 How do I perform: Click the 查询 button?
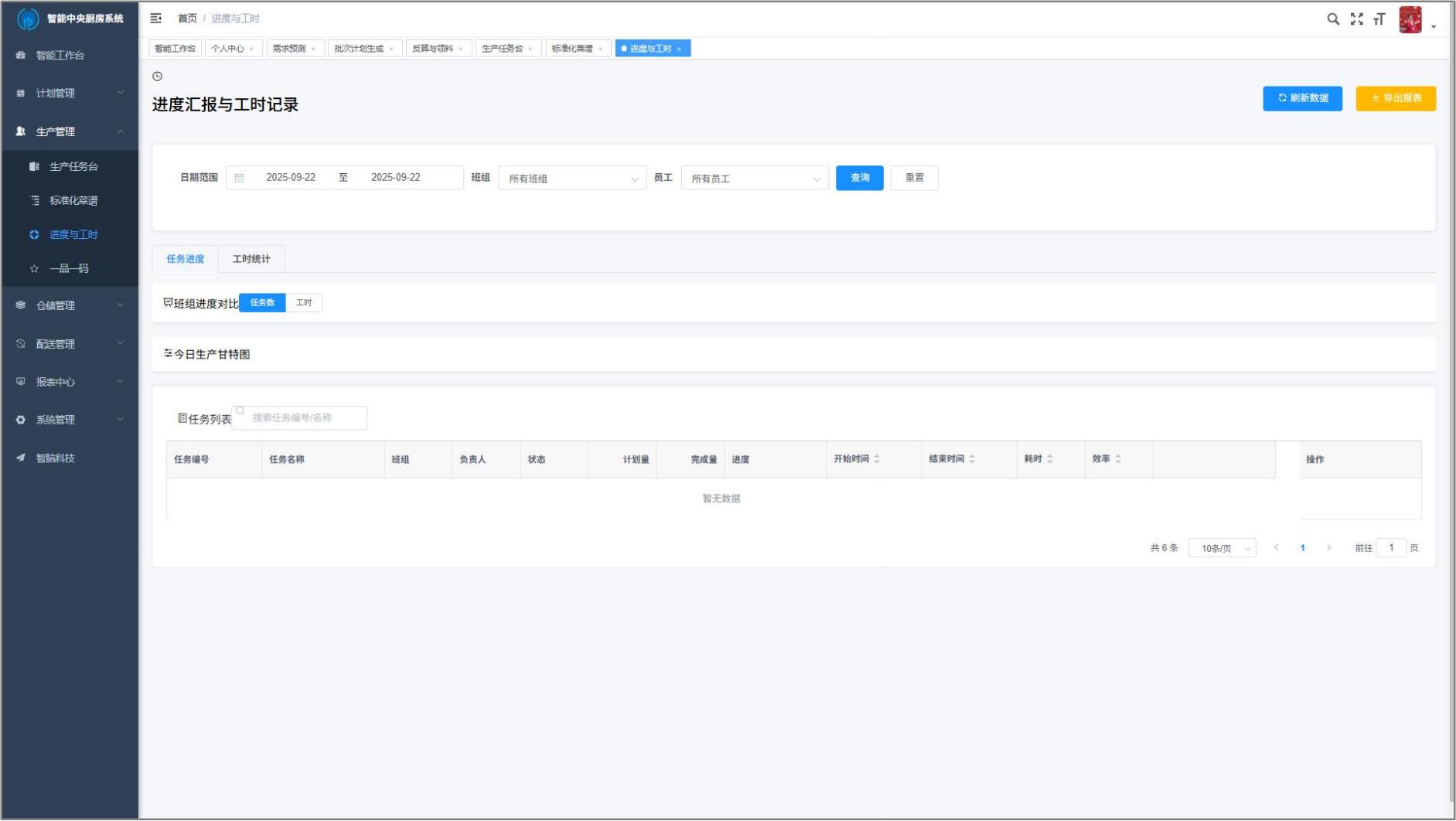(859, 178)
